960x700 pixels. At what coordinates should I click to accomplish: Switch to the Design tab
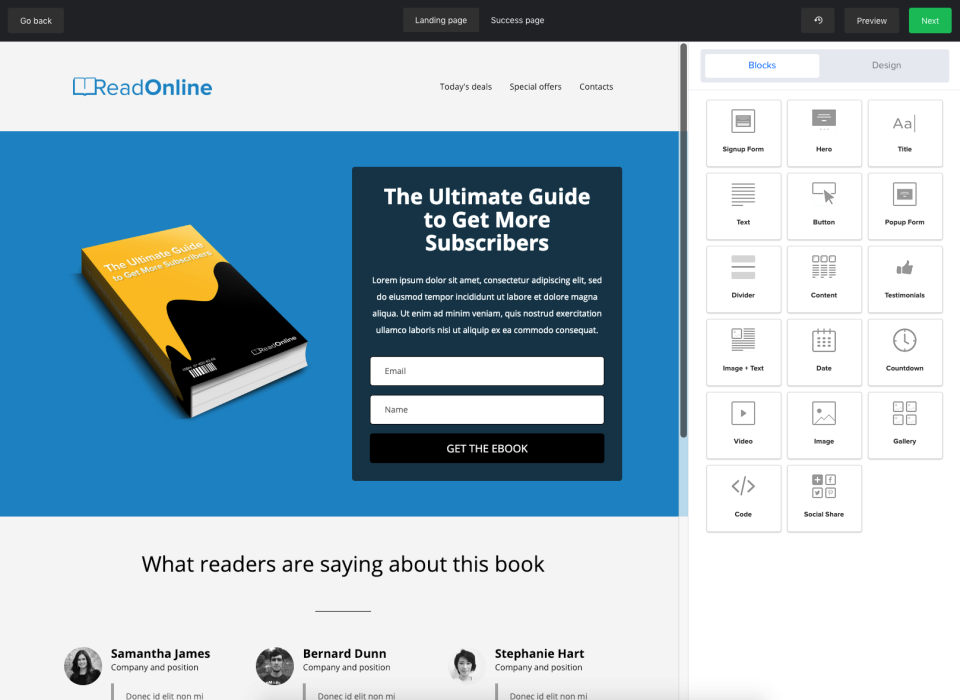pyautogui.click(x=884, y=64)
